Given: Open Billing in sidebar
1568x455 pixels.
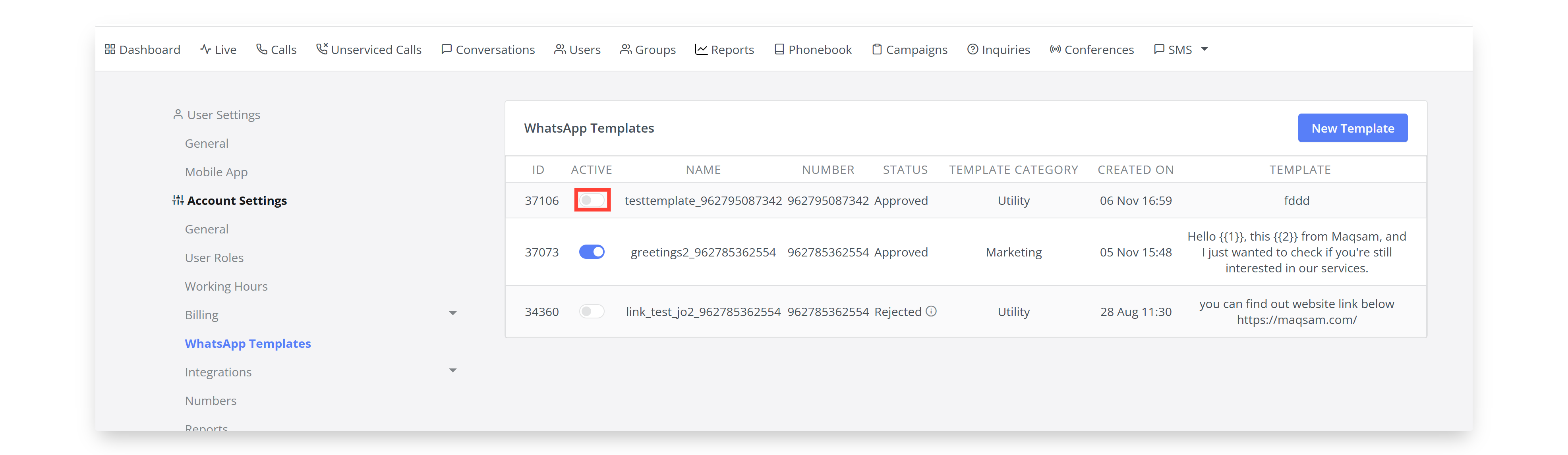Looking at the screenshot, I should pyautogui.click(x=201, y=315).
